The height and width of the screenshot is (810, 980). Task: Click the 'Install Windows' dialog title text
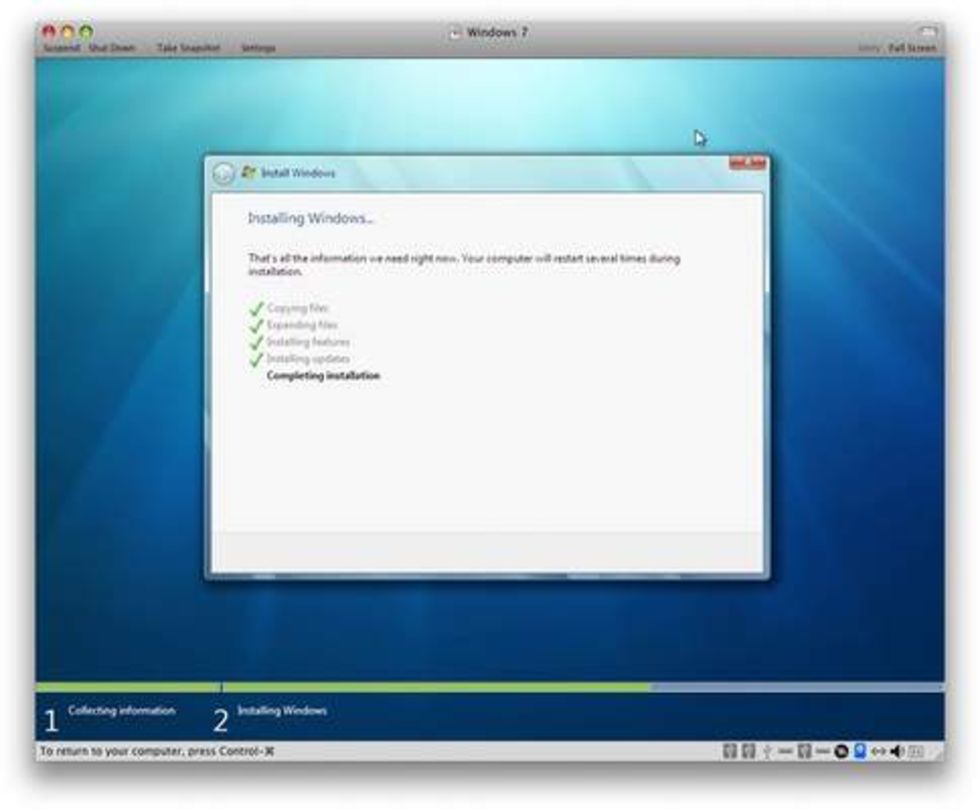(x=298, y=173)
